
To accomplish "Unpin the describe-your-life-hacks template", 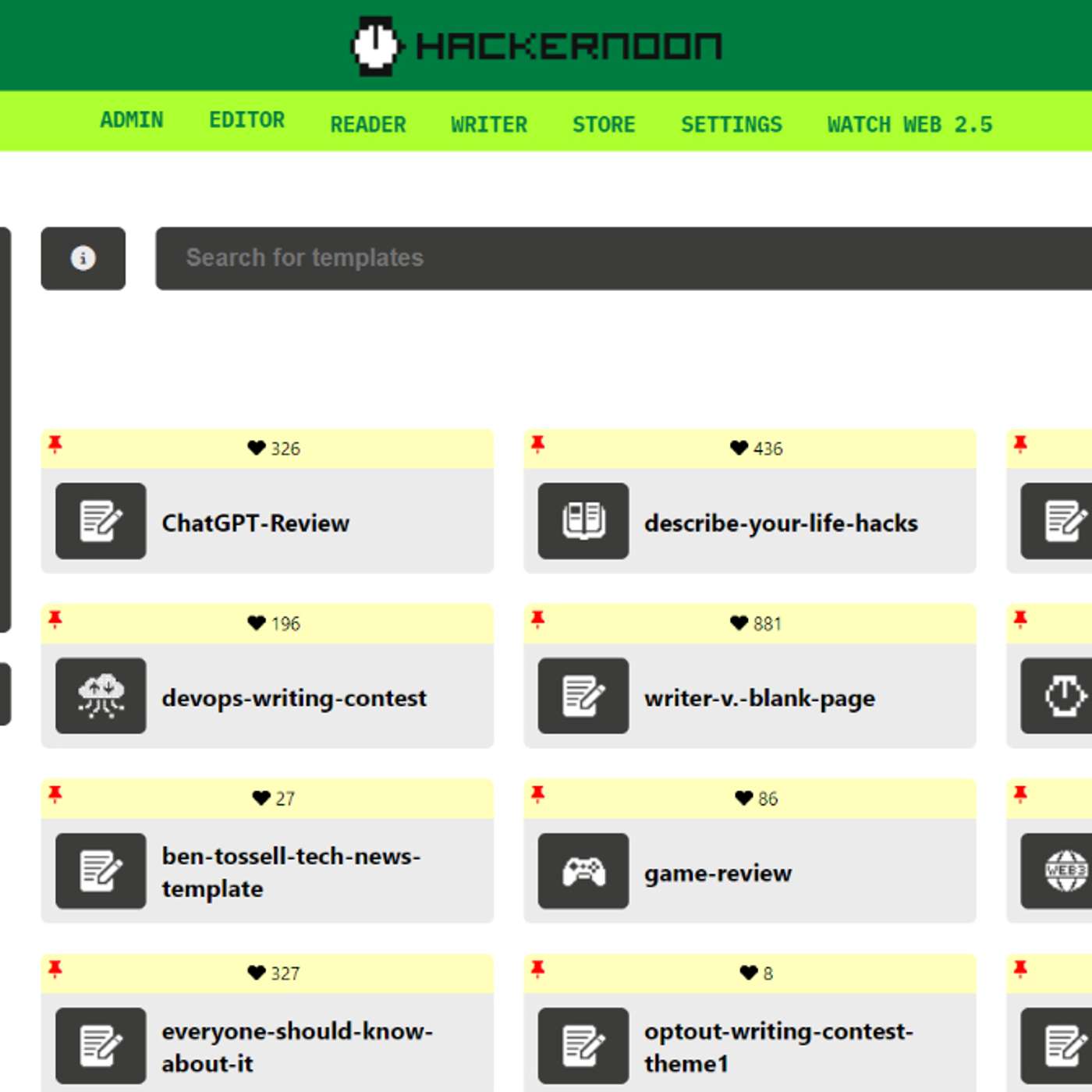I will click(x=537, y=445).
